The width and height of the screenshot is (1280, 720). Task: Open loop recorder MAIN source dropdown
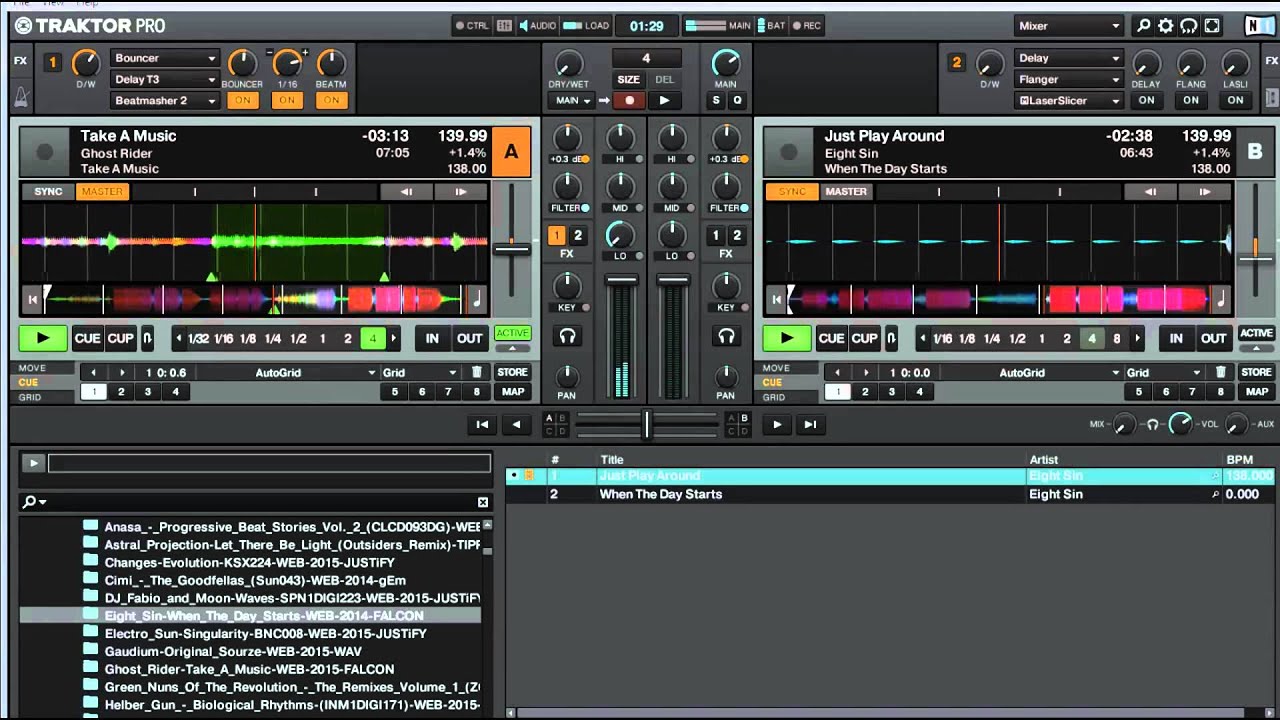point(572,100)
